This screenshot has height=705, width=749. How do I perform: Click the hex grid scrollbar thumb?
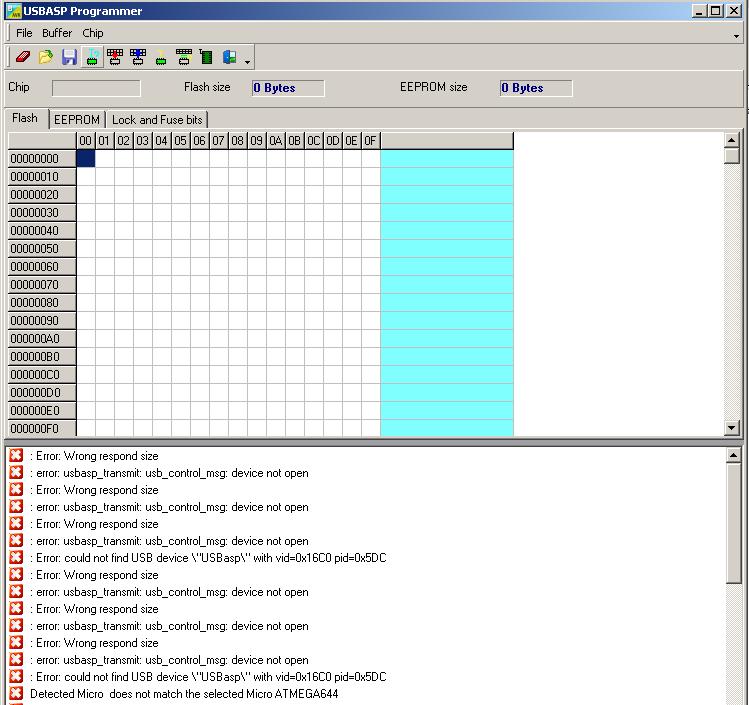(732, 156)
